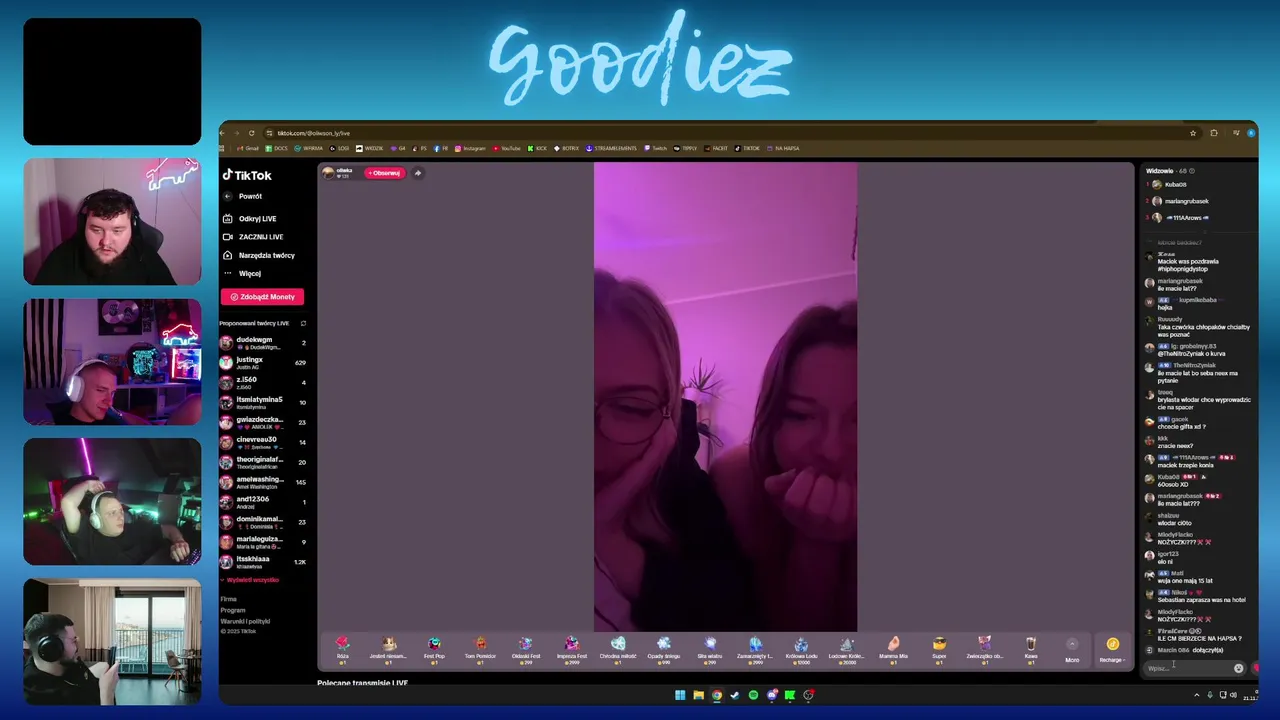This screenshot has width=1280, height=720.
Task: Expand more gifts with More arrow
Action: point(1072,649)
